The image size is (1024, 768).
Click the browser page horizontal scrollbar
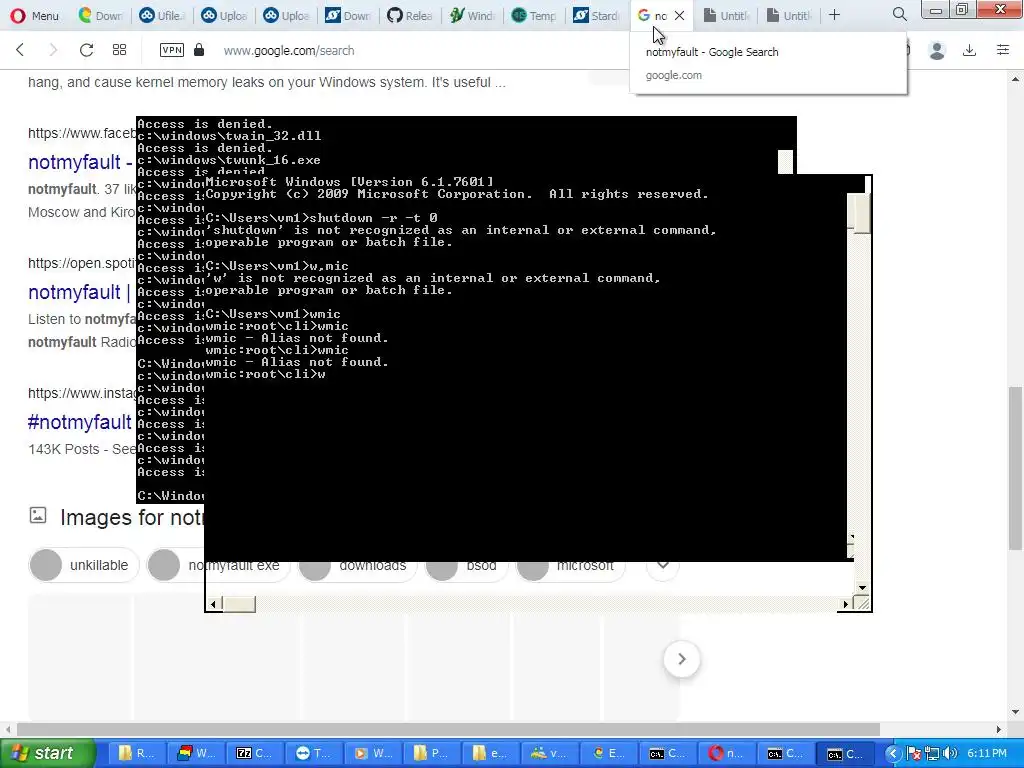(448, 729)
